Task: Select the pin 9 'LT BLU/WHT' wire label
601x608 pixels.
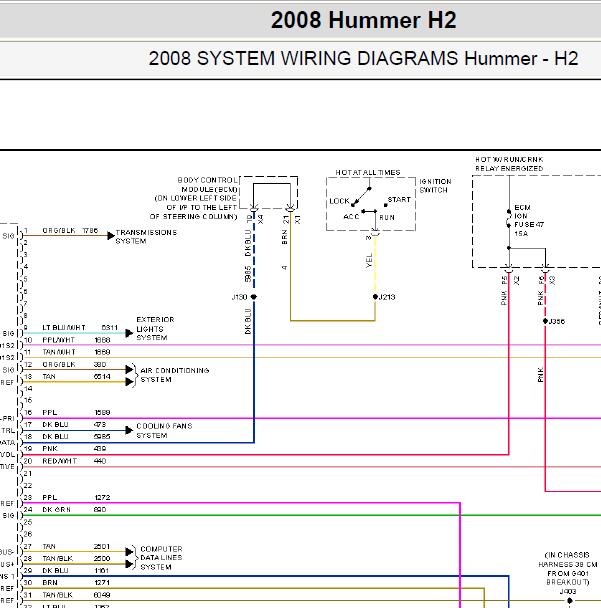Action: click(64, 327)
